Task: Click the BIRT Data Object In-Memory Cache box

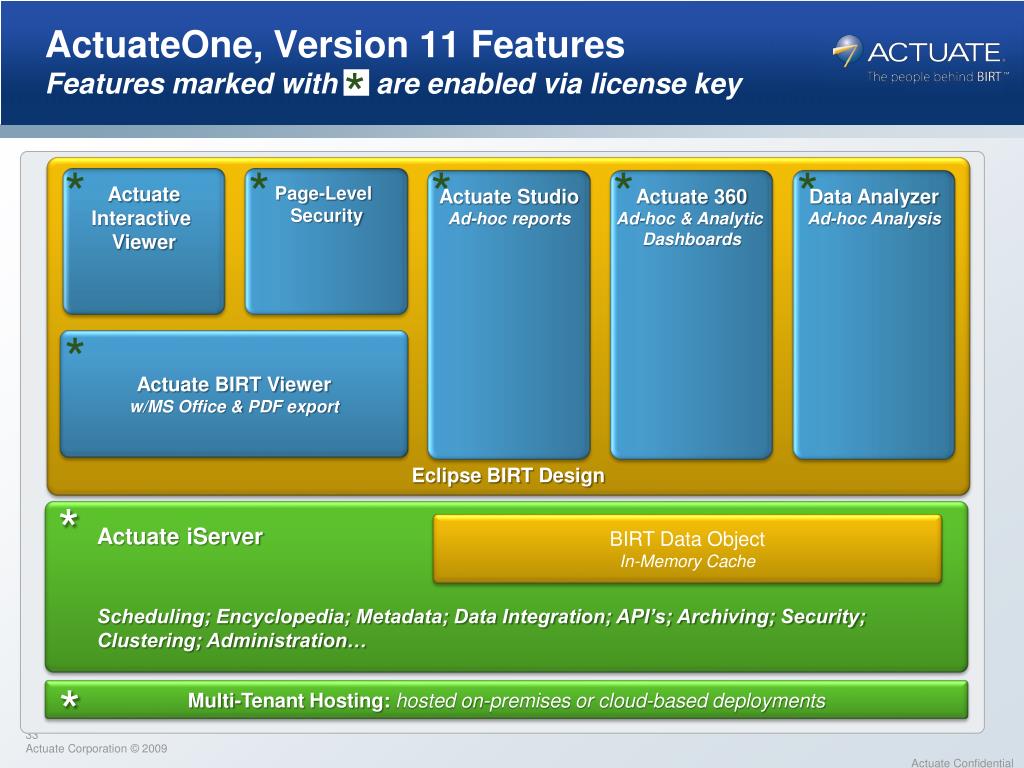Action: pyautogui.click(x=688, y=549)
